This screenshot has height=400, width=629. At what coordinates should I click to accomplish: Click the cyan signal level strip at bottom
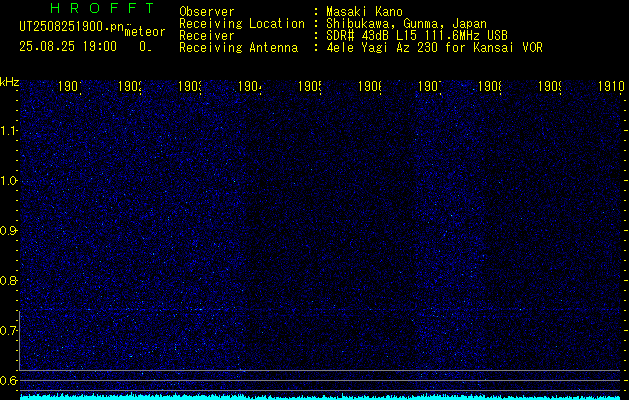click(322, 397)
